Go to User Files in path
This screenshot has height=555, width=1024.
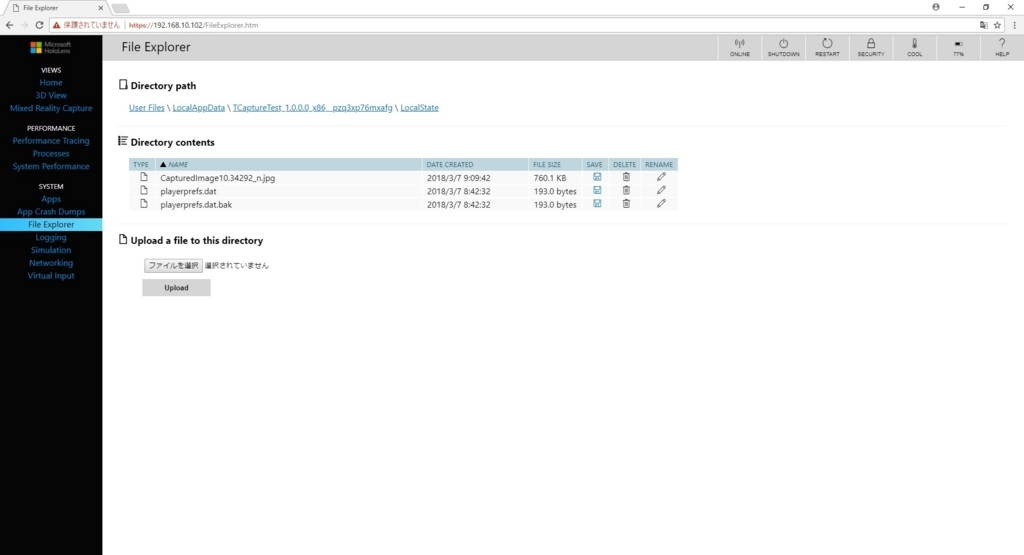pyautogui.click(x=147, y=108)
